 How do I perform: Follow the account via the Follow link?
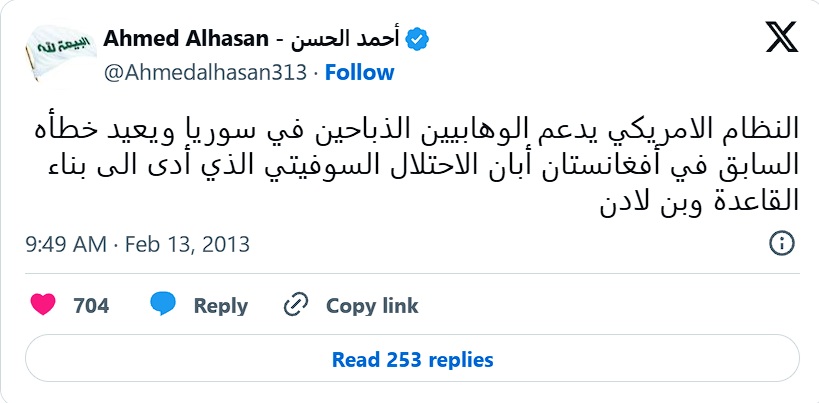(x=360, y=72)
